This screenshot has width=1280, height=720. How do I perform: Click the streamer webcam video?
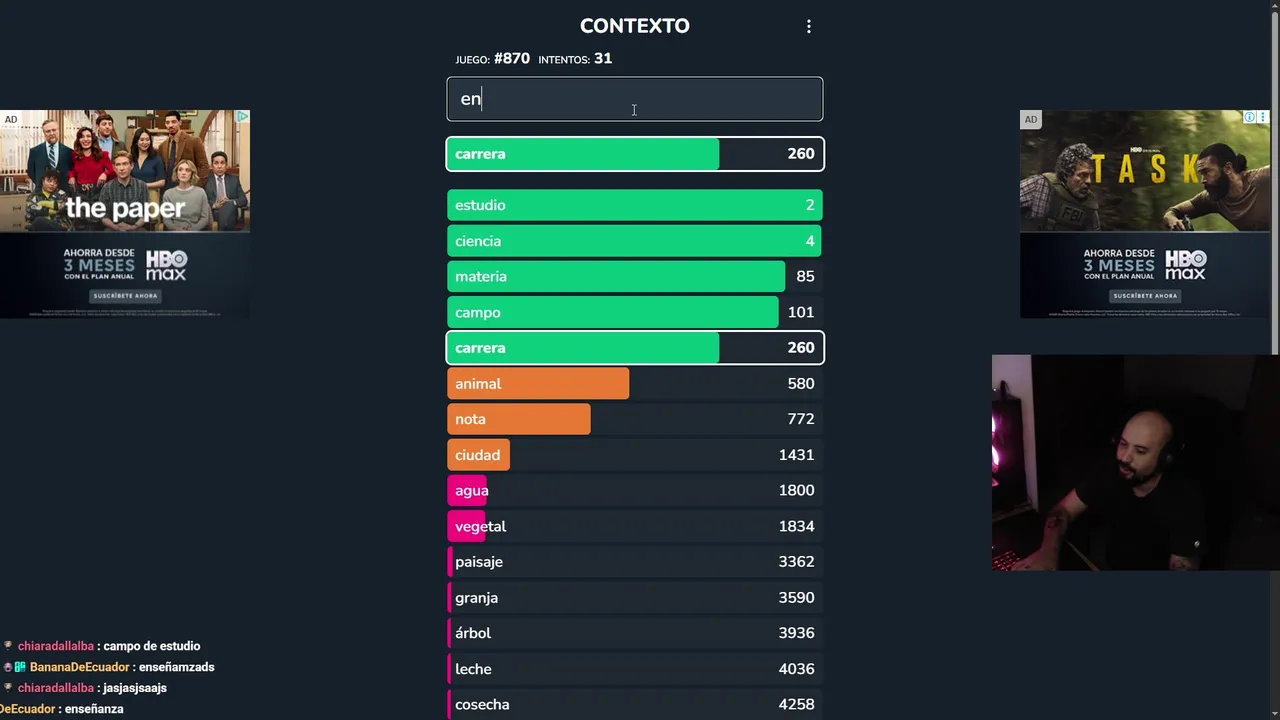pyautogui.click(x=1135, y=462)
